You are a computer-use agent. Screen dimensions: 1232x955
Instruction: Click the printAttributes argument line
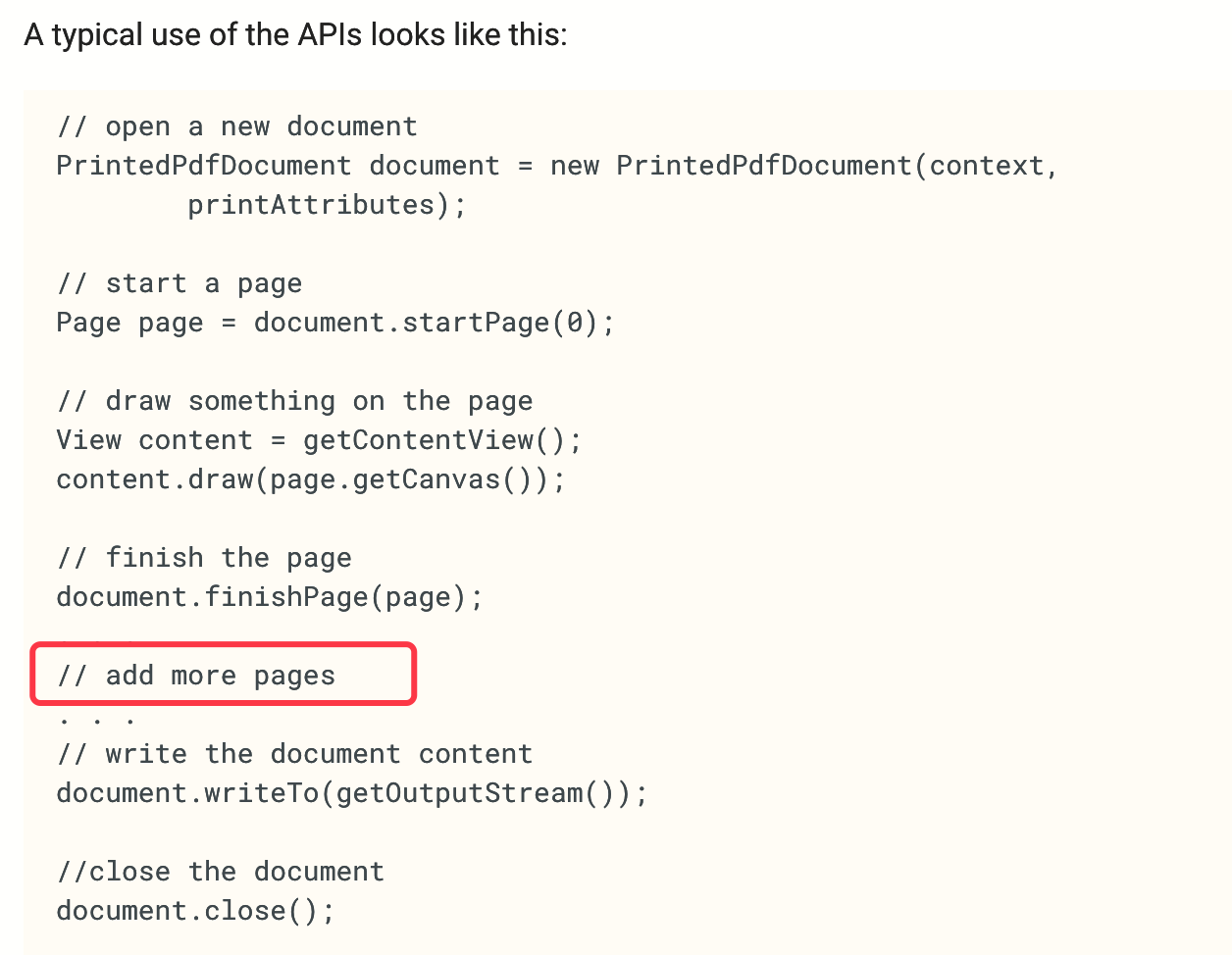tap(328, 205)
